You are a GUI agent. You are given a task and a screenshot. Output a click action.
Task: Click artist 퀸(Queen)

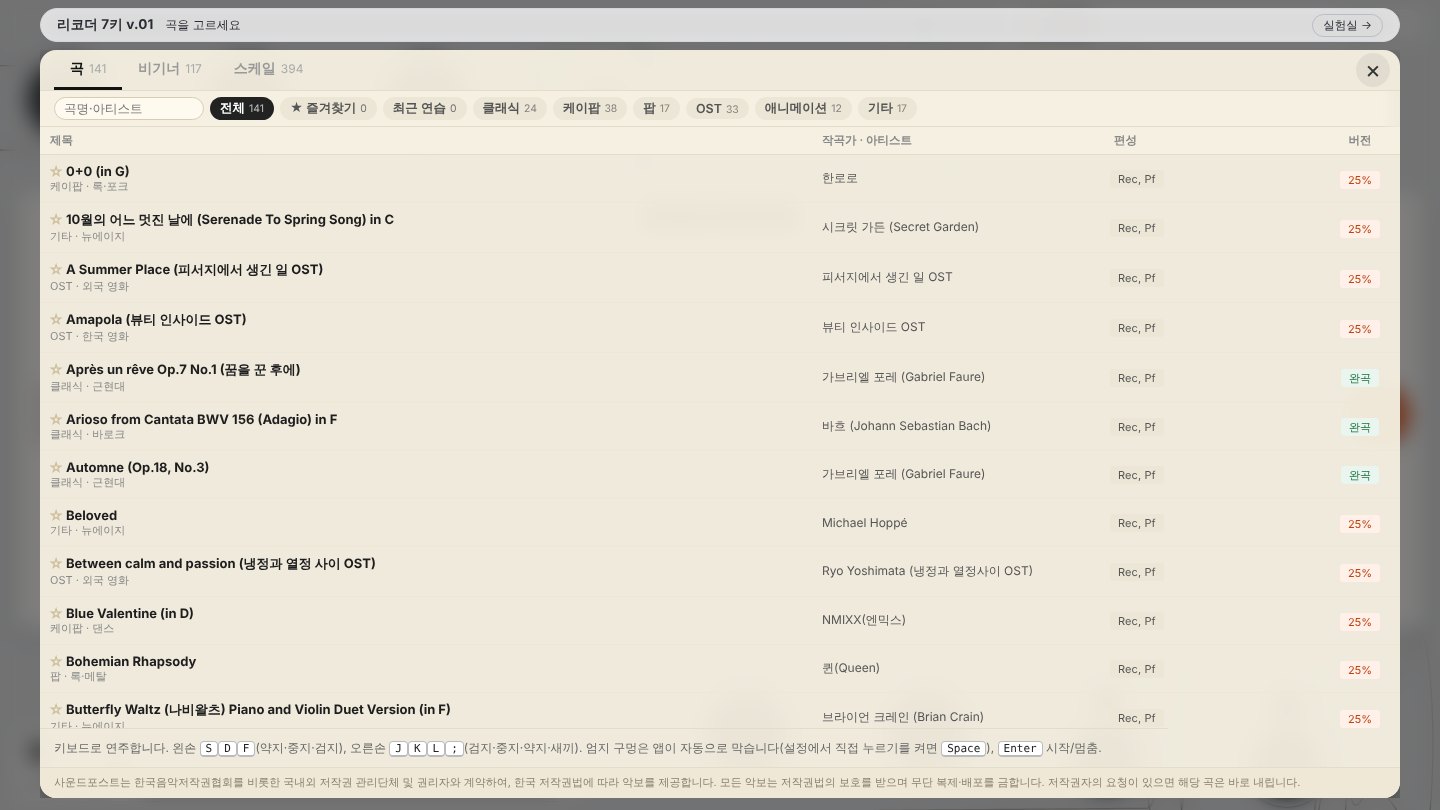pyautogui.click(x=851, y=668)
